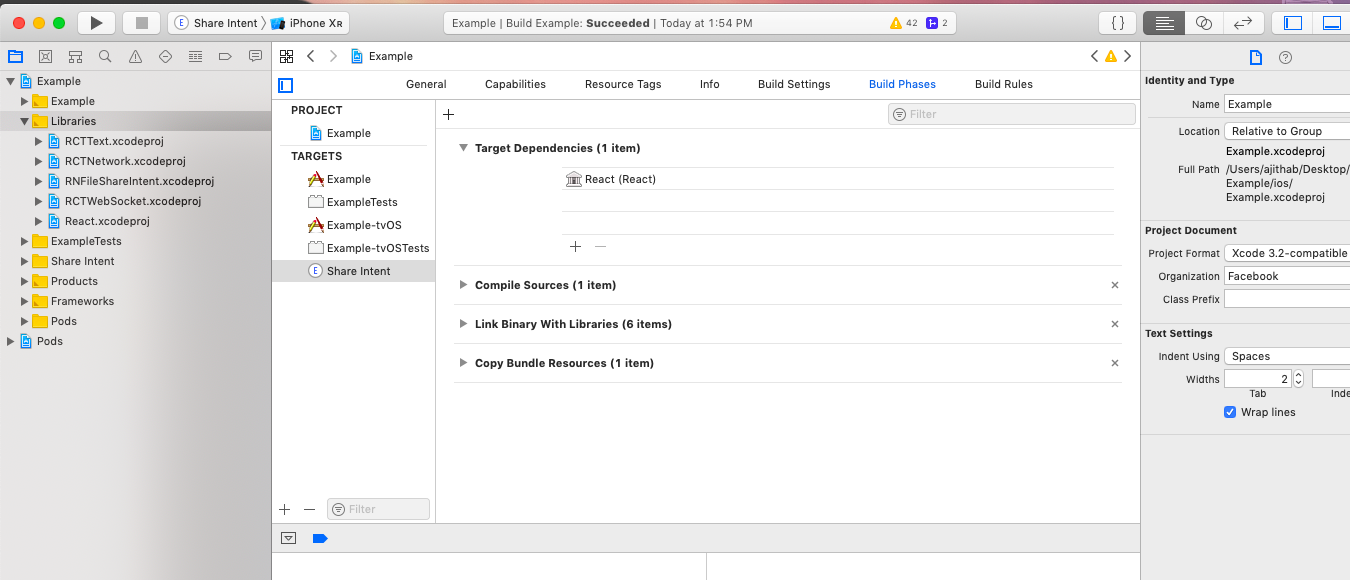
Task: Click the Stop button in toolbar
Action: click(141, 23)
